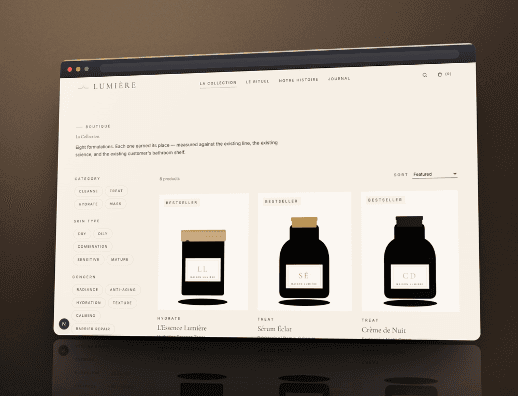Click the Bestseller badge on the SÉ bottle
This screenshot has height=396, width=518.
(x=281, y=201)
